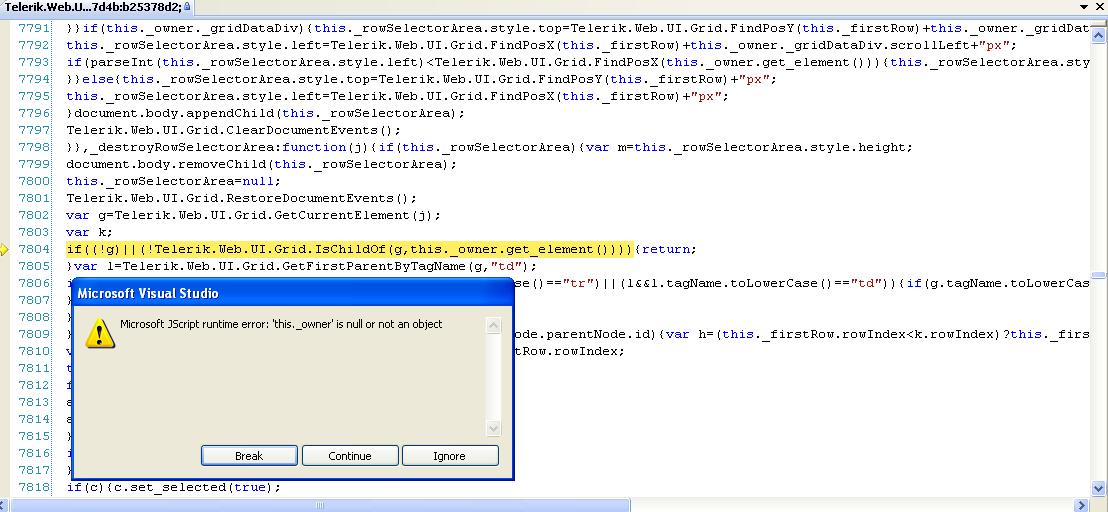Choose Ignore in the JScript error dialog
1108x512 pixels.
coord(449,456)
